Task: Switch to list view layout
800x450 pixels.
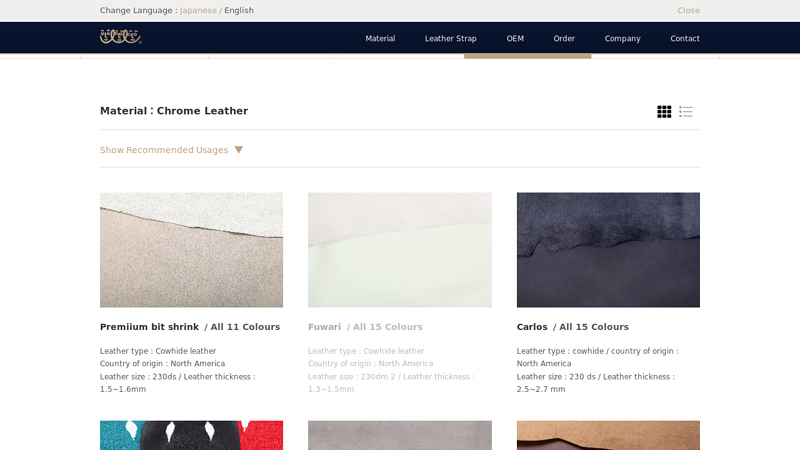Action: coord(686,112)
